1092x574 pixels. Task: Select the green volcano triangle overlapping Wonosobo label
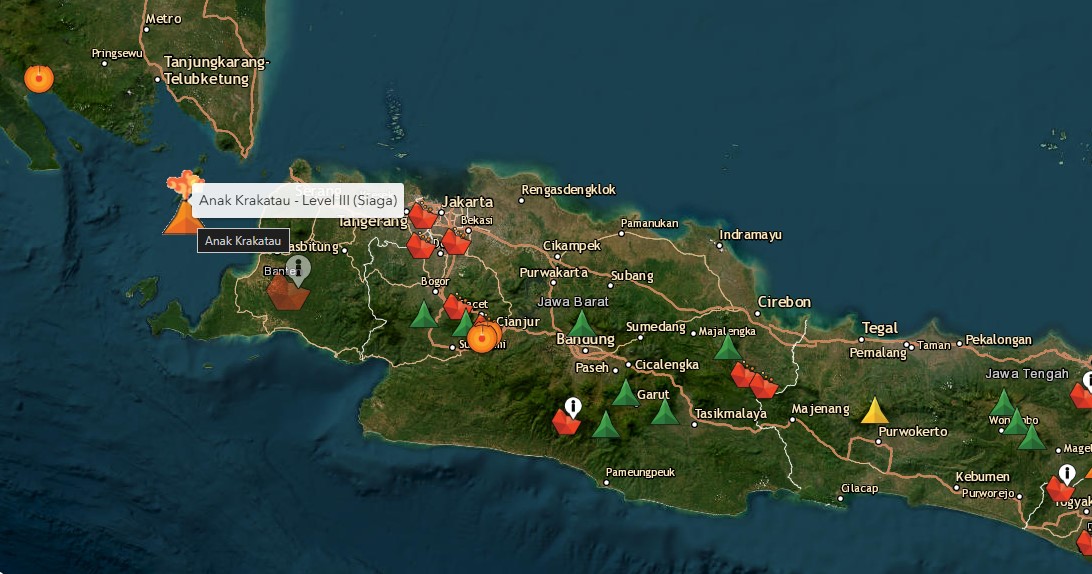(x=1015, y=422)
